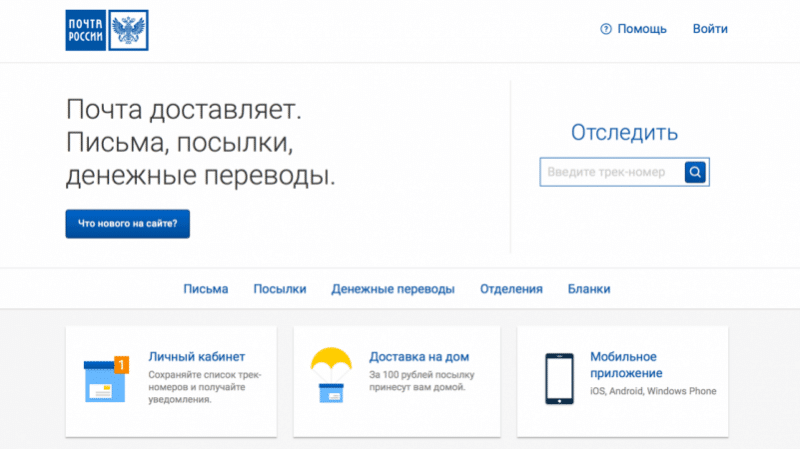Click the Почта России logo text block
The image size is (800, 449).
click(85, 30)
